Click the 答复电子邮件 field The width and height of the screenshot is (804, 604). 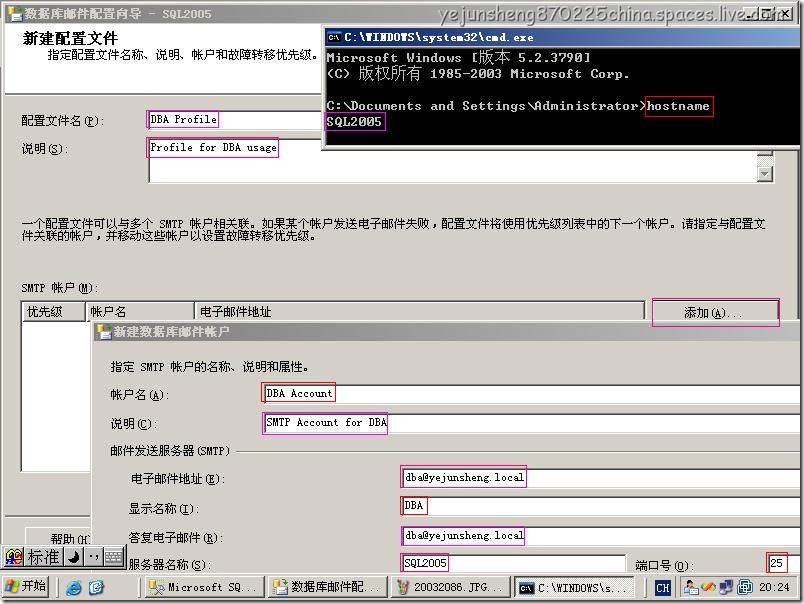[600, 536]
